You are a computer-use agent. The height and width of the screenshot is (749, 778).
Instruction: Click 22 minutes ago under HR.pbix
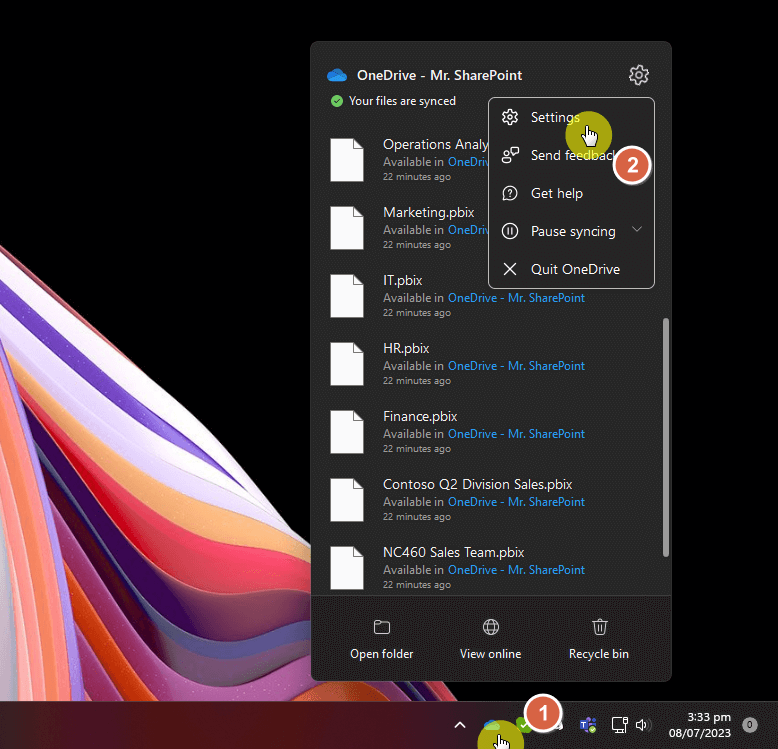[417, 380]
